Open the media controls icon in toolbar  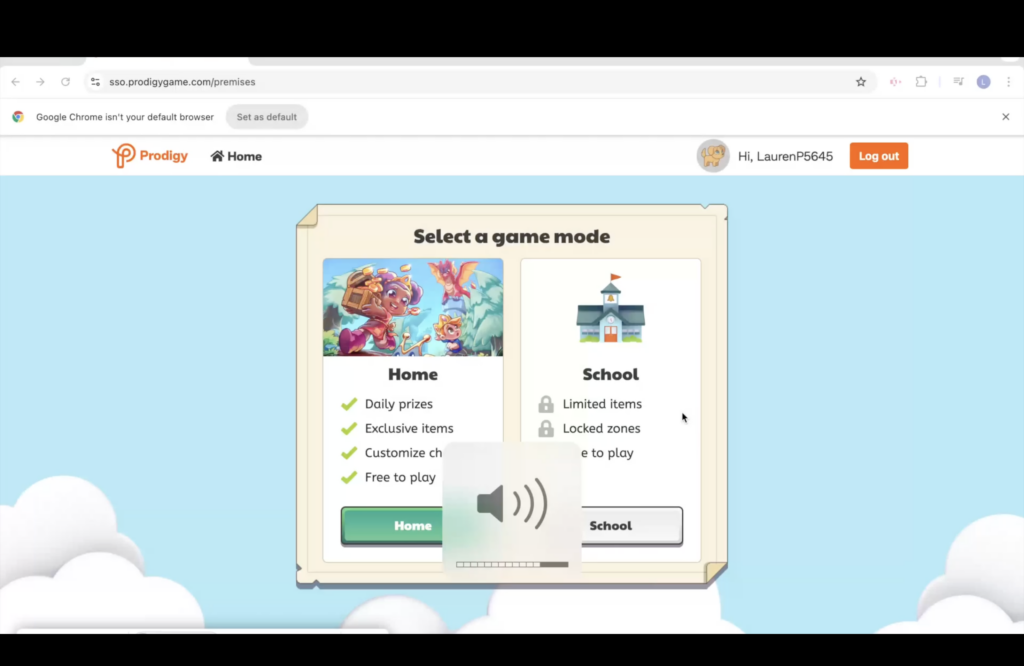(958, 82)
